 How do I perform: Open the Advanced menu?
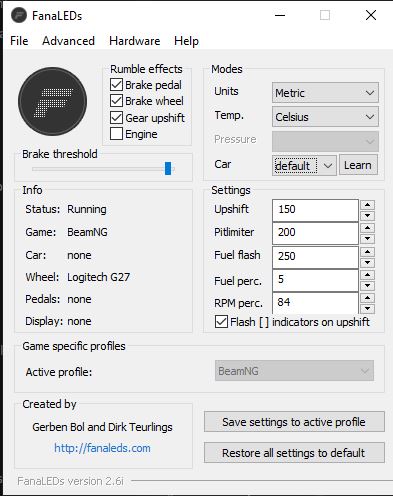(68, 41)
